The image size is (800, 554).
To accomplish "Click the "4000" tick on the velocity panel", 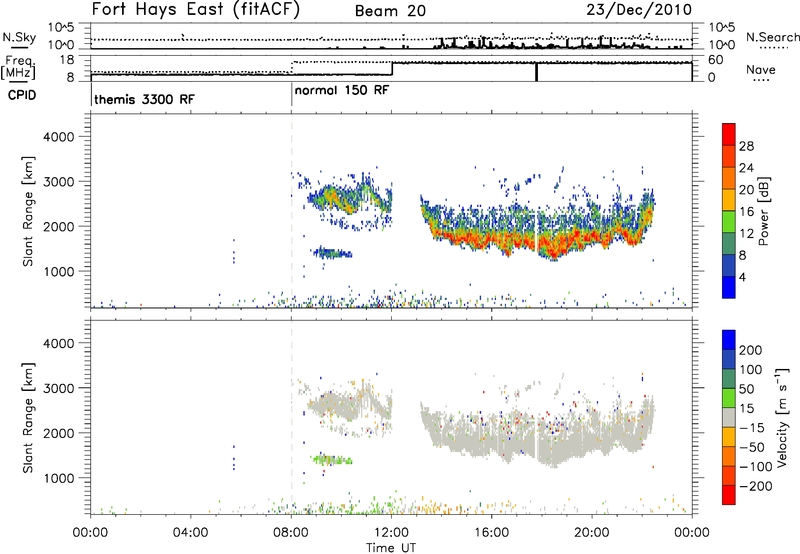I will coord(59,343).
